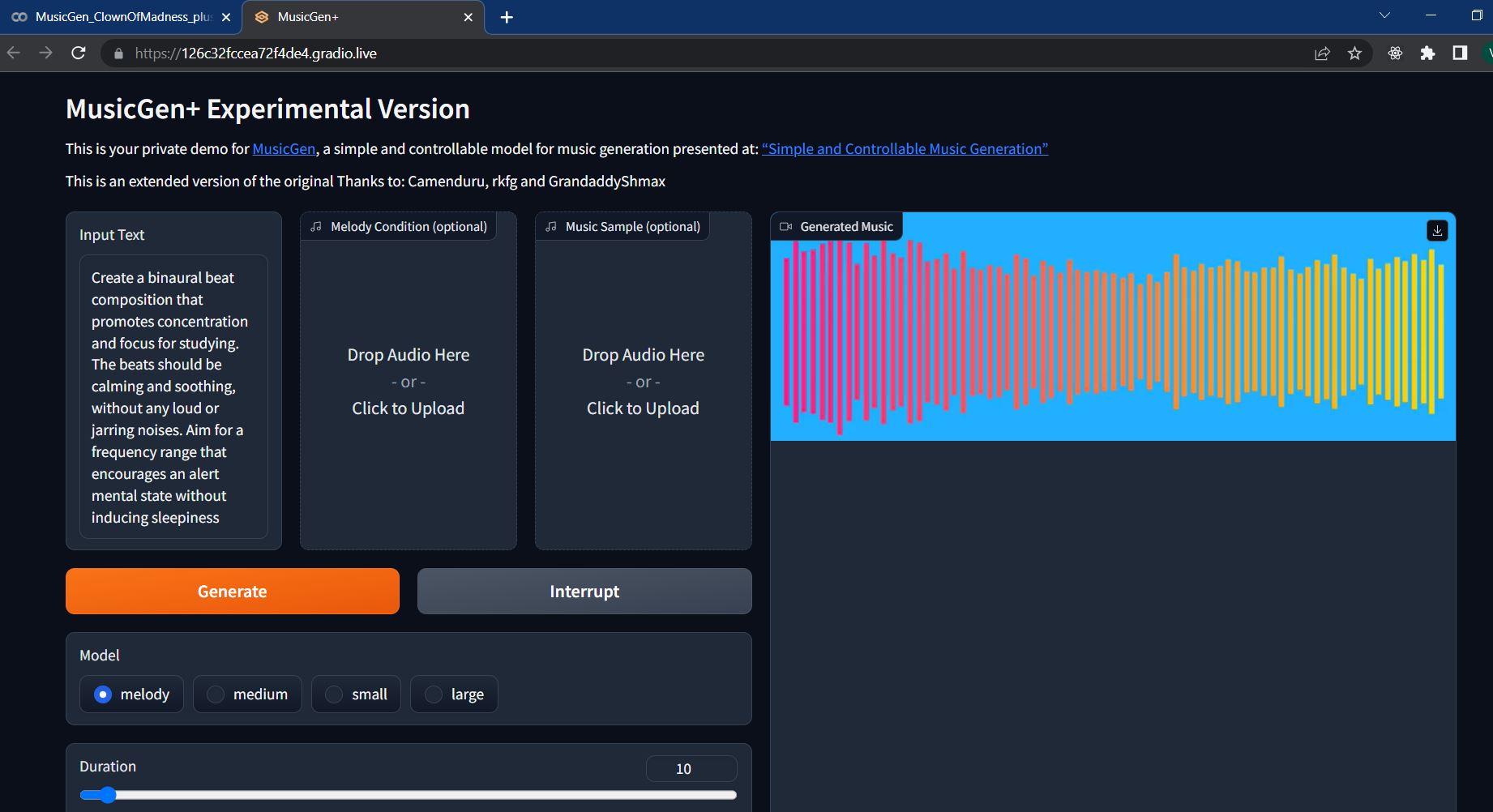Open the Simple and Controllable Music Generation paper
This screenshot has width=1493, height=812.
905,149
